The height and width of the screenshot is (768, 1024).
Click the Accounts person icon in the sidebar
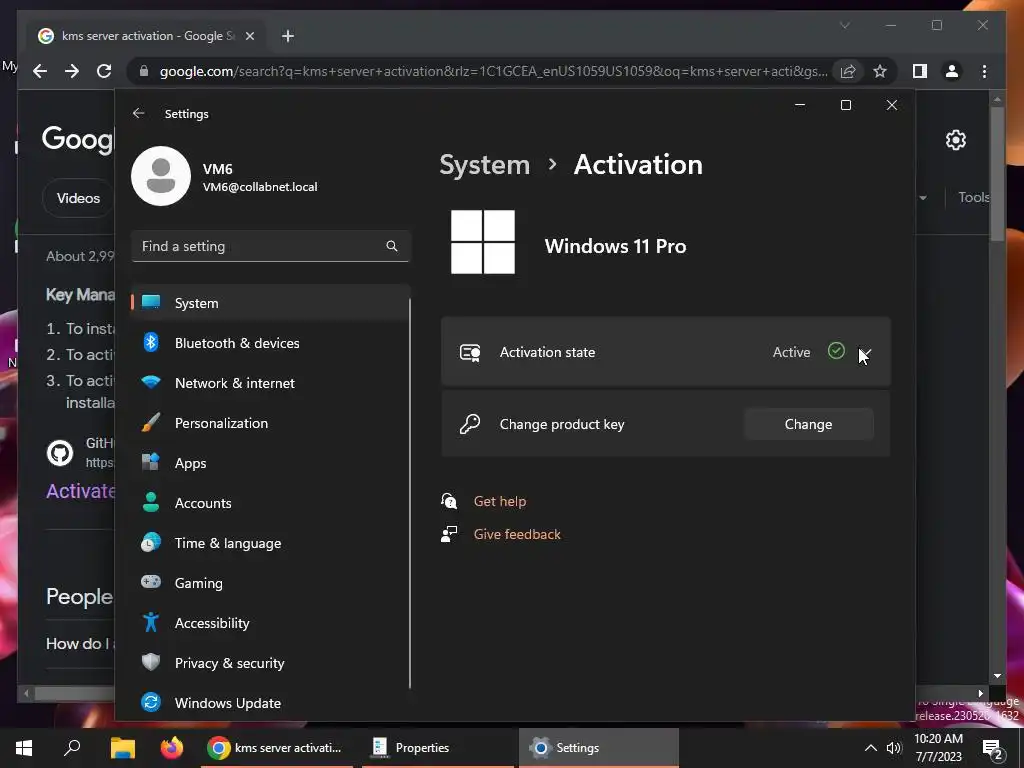click(151, 502)
